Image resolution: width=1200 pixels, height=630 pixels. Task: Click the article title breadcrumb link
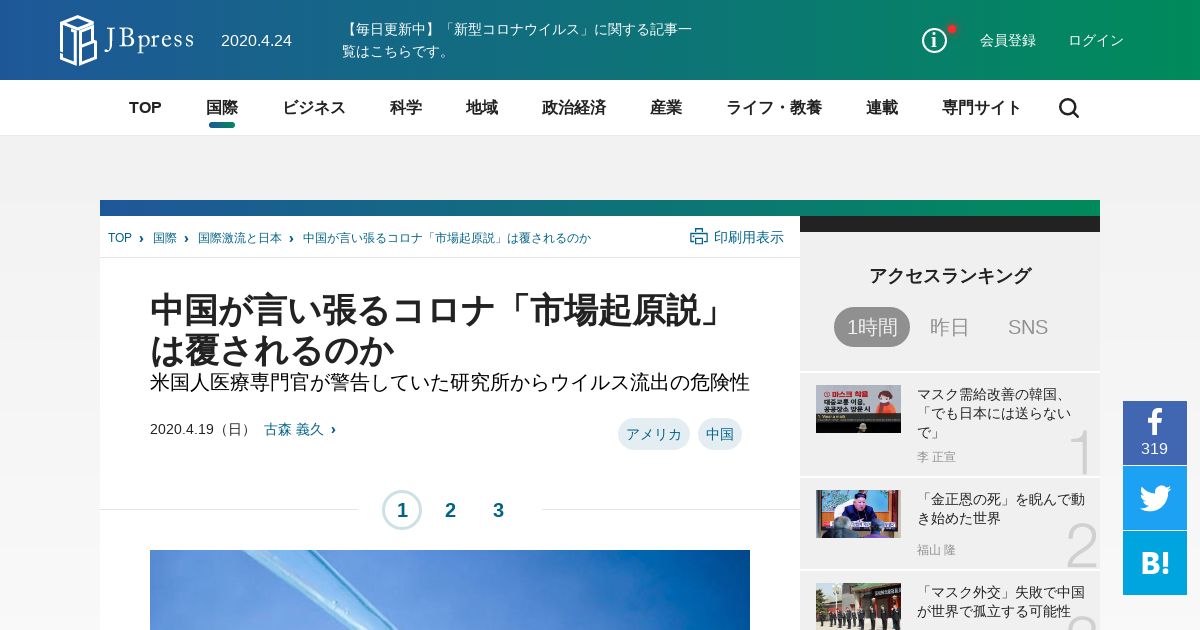(447, 238)
